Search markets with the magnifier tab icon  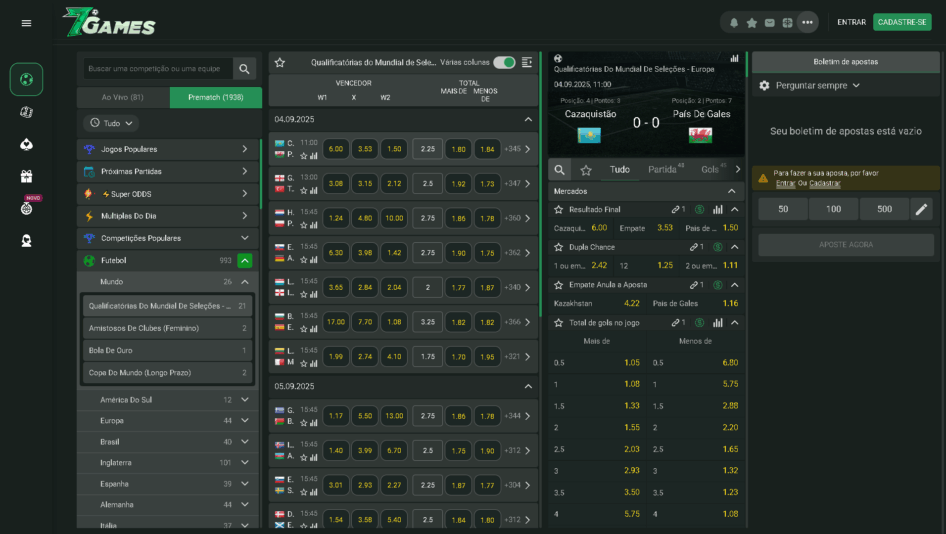pyautogui.click(x=560, y=170)
